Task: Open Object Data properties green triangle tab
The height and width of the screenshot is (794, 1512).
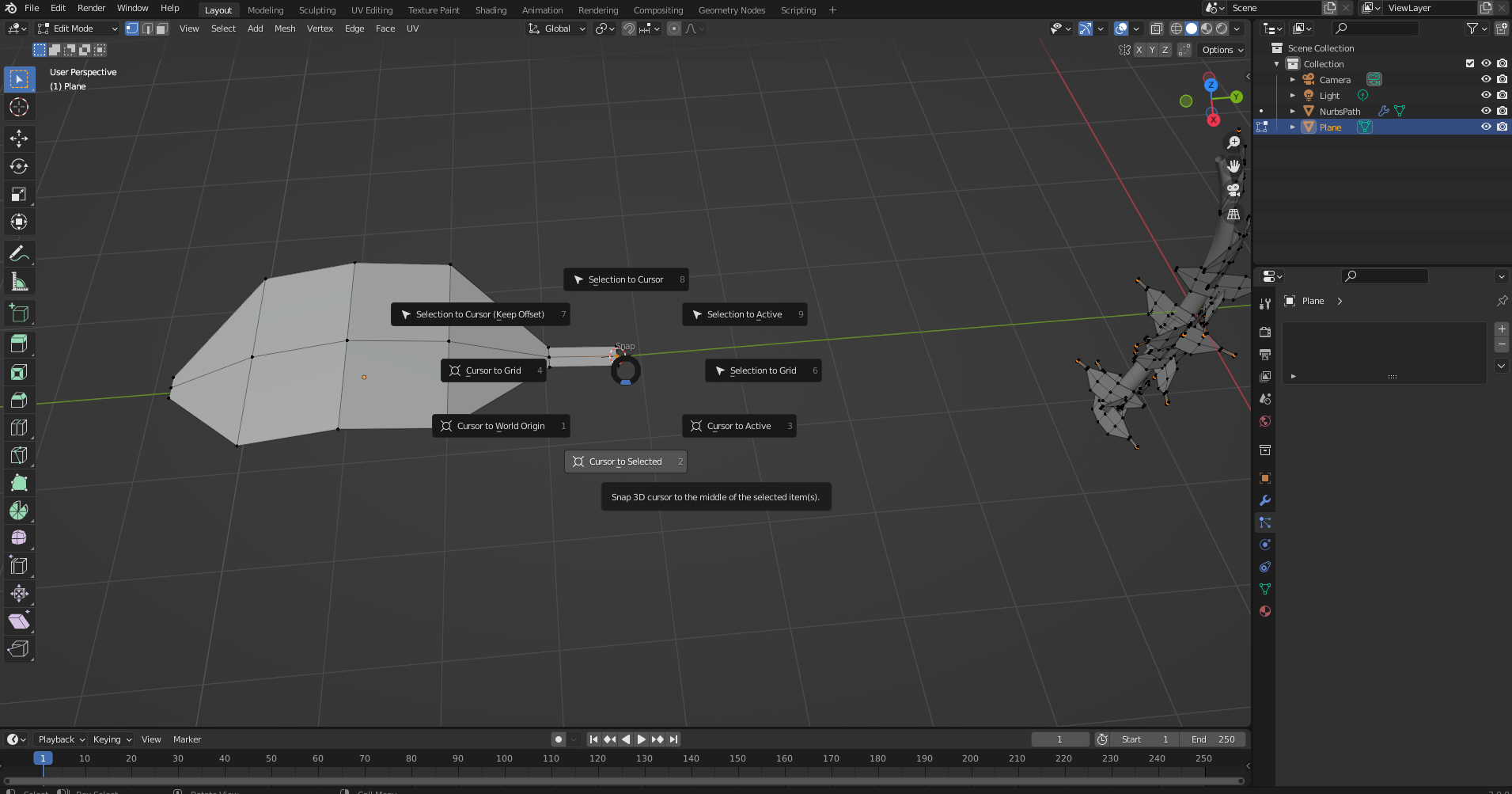Action: (1265, 589)
